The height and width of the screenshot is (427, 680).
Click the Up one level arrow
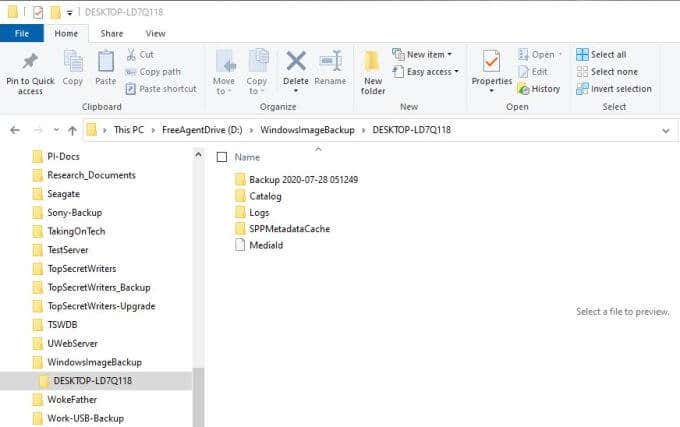72,130
